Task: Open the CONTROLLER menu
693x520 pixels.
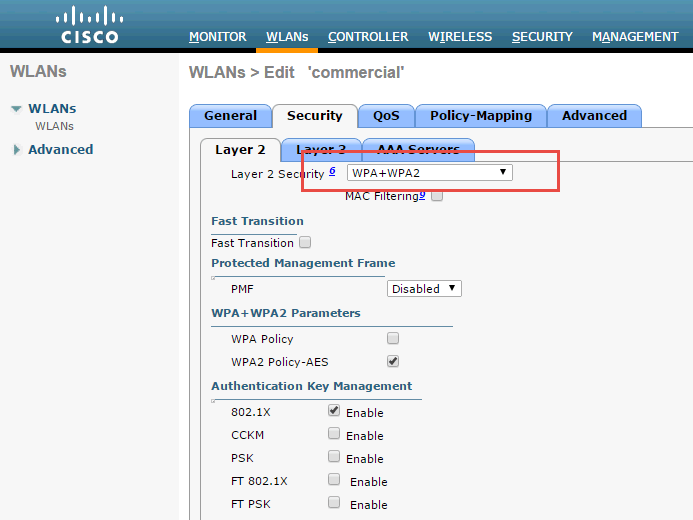Action: [368, 37]
